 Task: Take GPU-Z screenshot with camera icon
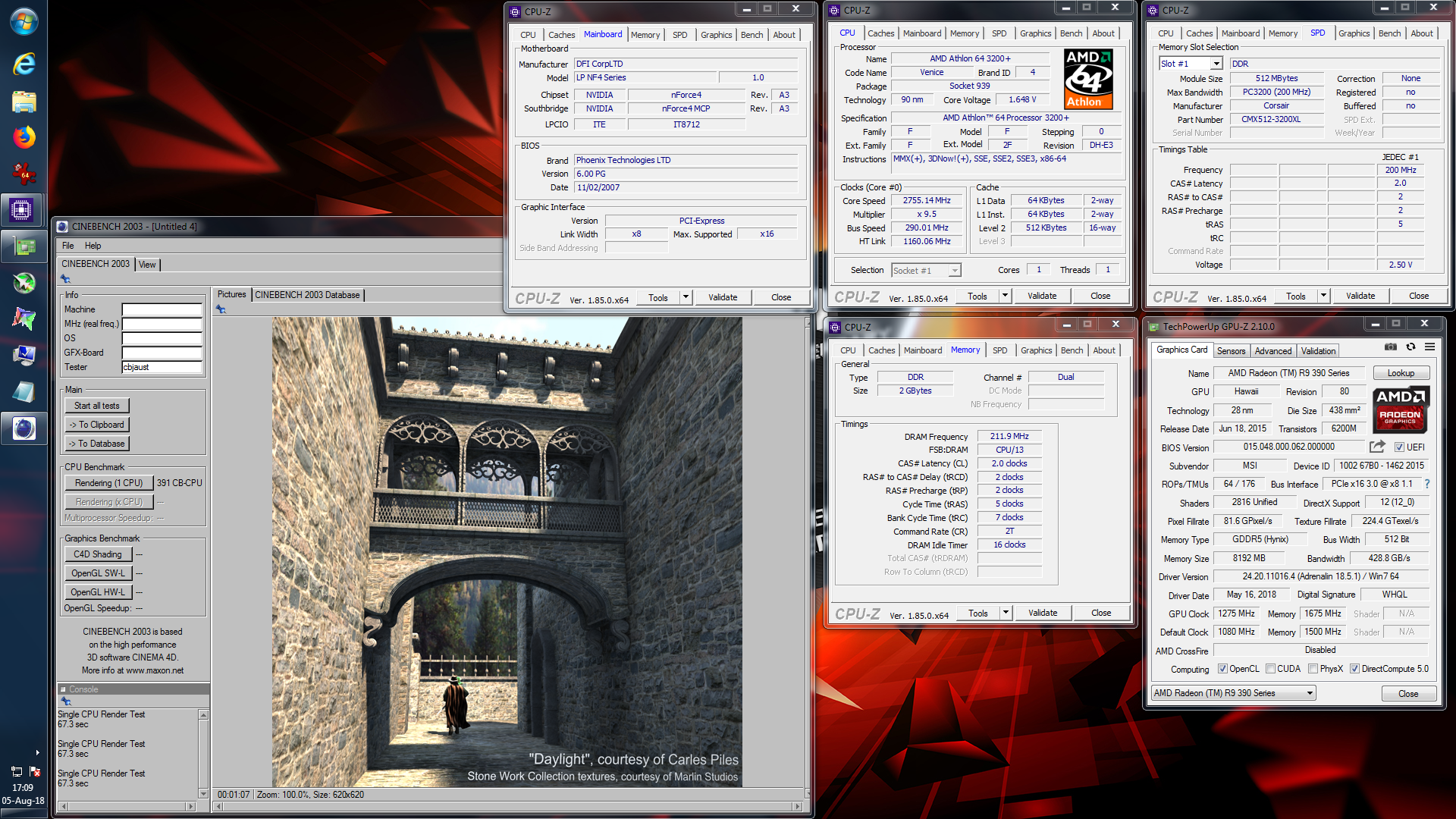tap(1390, 347)
